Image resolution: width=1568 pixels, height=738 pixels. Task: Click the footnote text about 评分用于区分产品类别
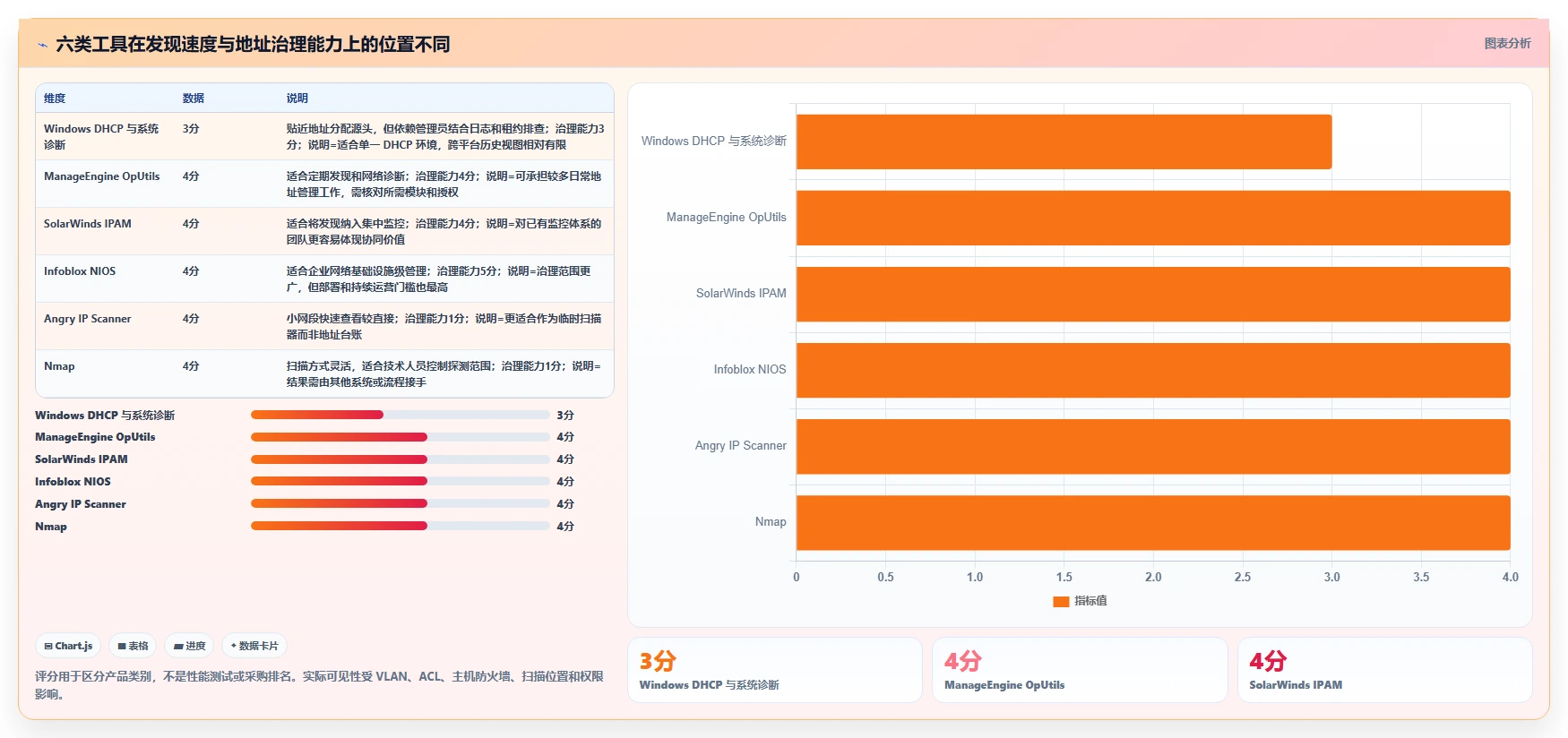[319, 685]
